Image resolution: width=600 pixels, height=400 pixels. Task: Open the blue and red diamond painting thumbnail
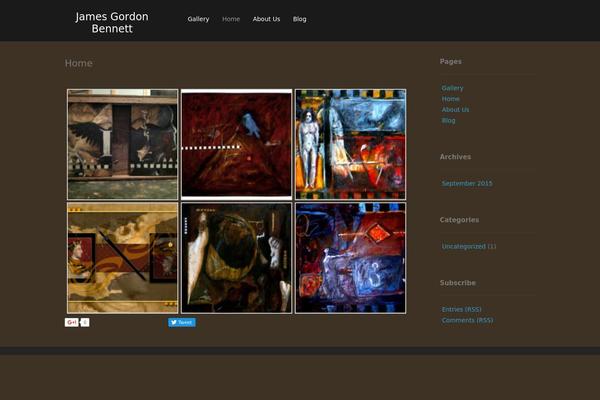tap(351, 258)
